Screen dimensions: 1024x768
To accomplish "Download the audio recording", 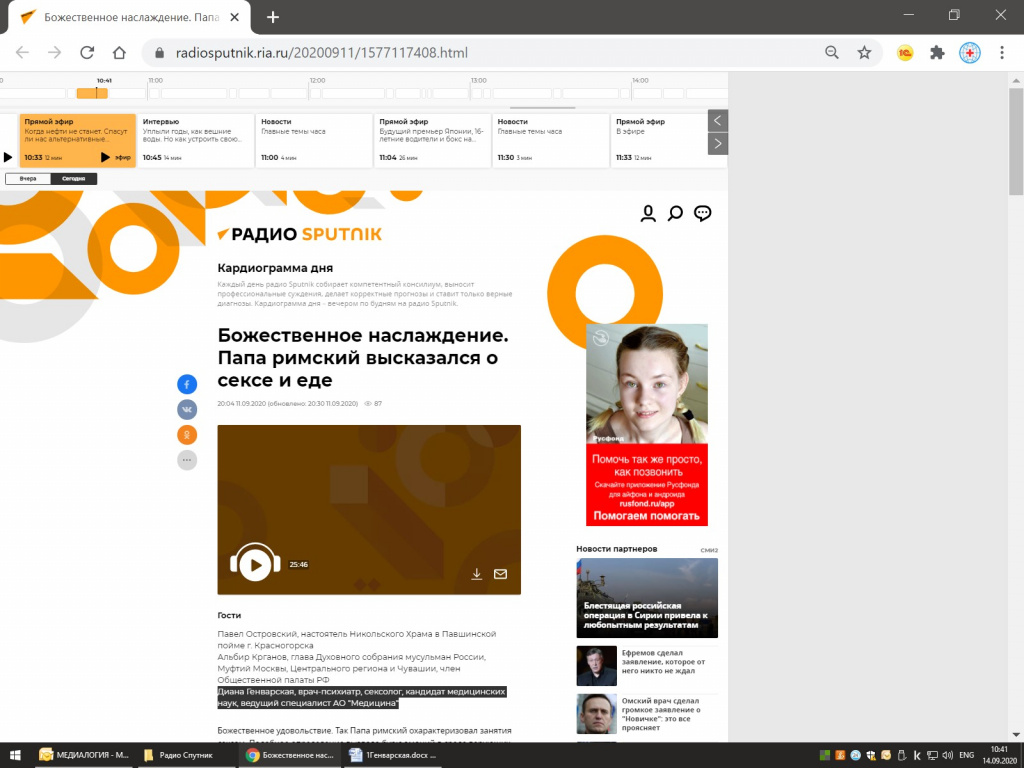I will [x=477, y=574].
